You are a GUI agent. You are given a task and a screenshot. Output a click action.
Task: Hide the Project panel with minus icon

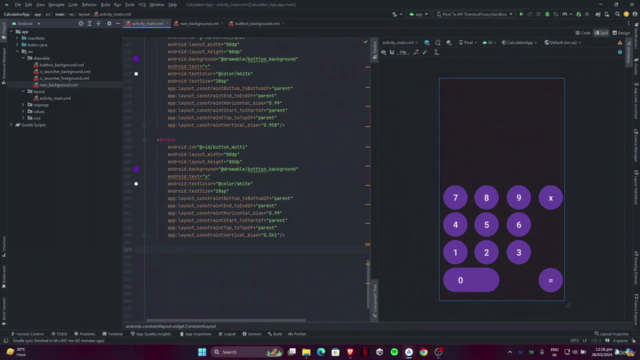click(x=118, y=24)
